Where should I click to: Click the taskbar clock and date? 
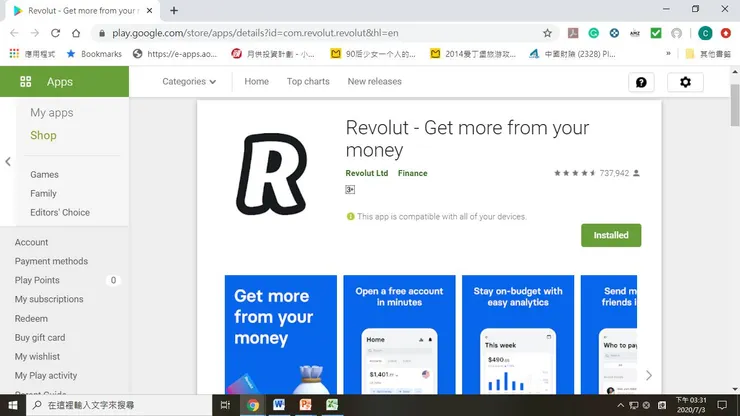[x=691, y=405]
